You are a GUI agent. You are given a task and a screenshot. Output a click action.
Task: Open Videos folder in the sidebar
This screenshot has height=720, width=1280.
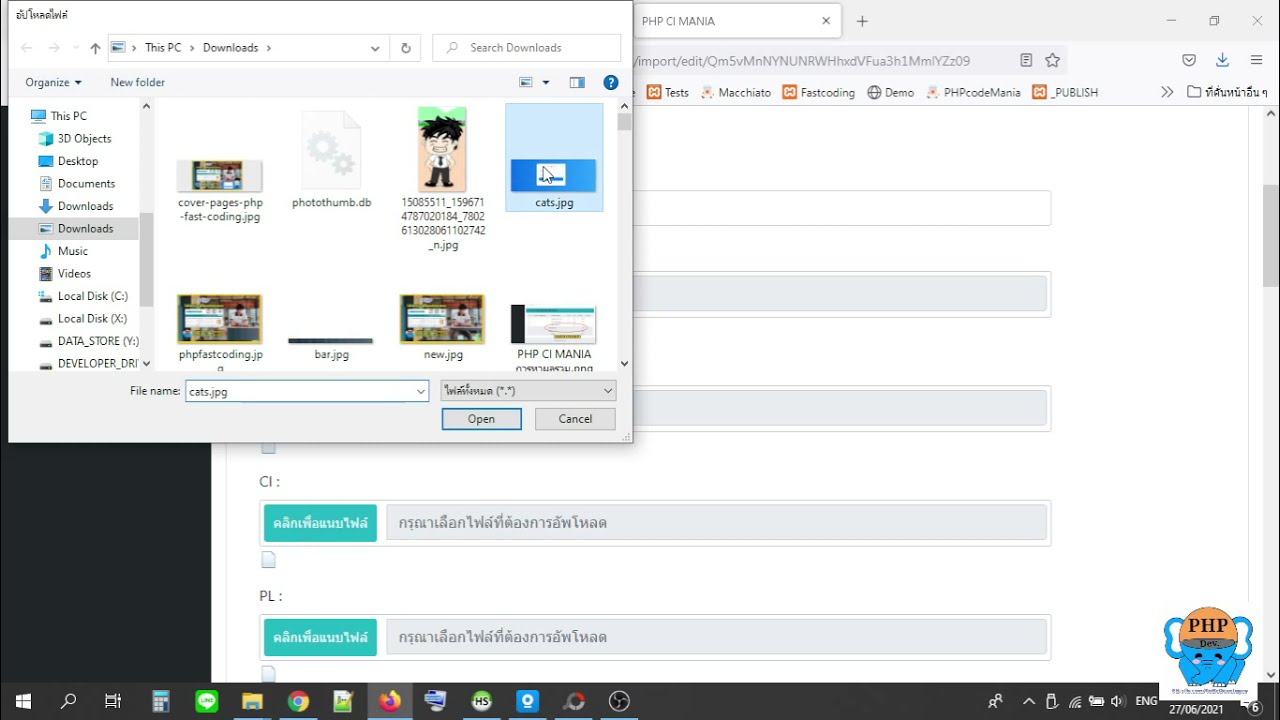click(x=74, y=273)
